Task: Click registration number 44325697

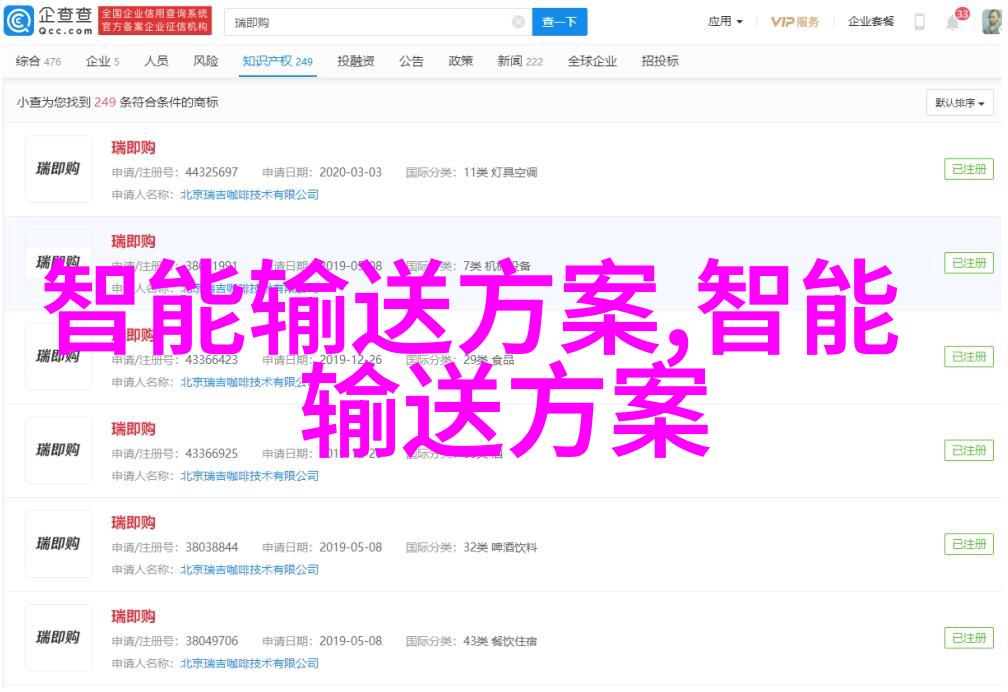Action: (212, 172)
